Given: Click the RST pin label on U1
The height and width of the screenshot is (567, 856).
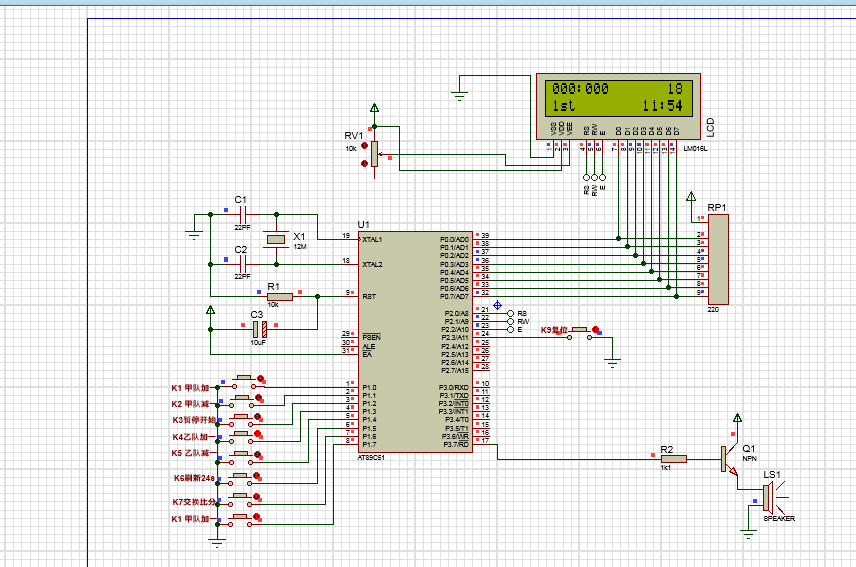Looking at the screenshot, I should point(369,296).
